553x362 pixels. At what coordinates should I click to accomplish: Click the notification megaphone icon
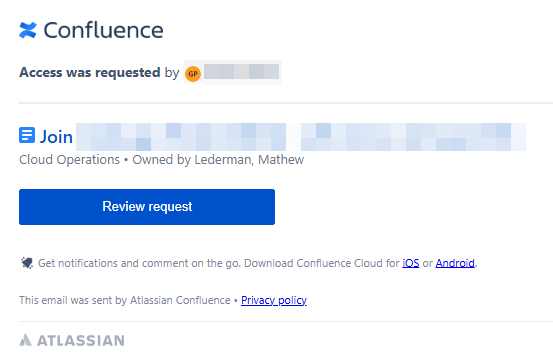pos(27,263)
